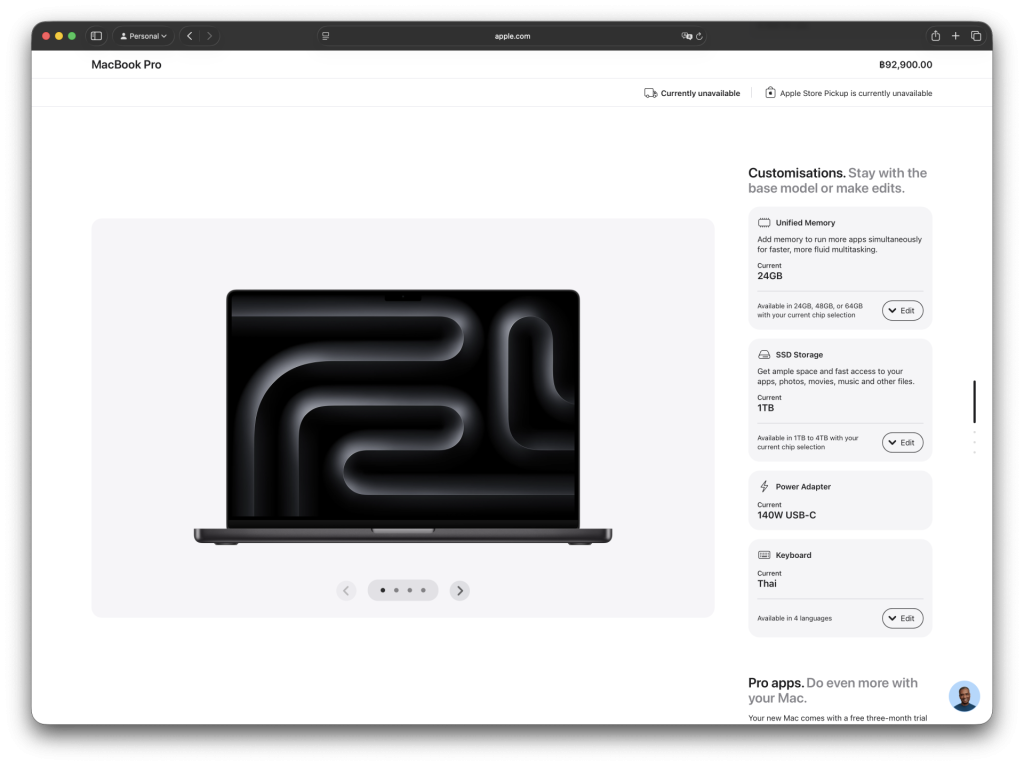This screenshot has width=1024, height=766.
Task: Show the tab overview
Action: (x=975, y=36)
